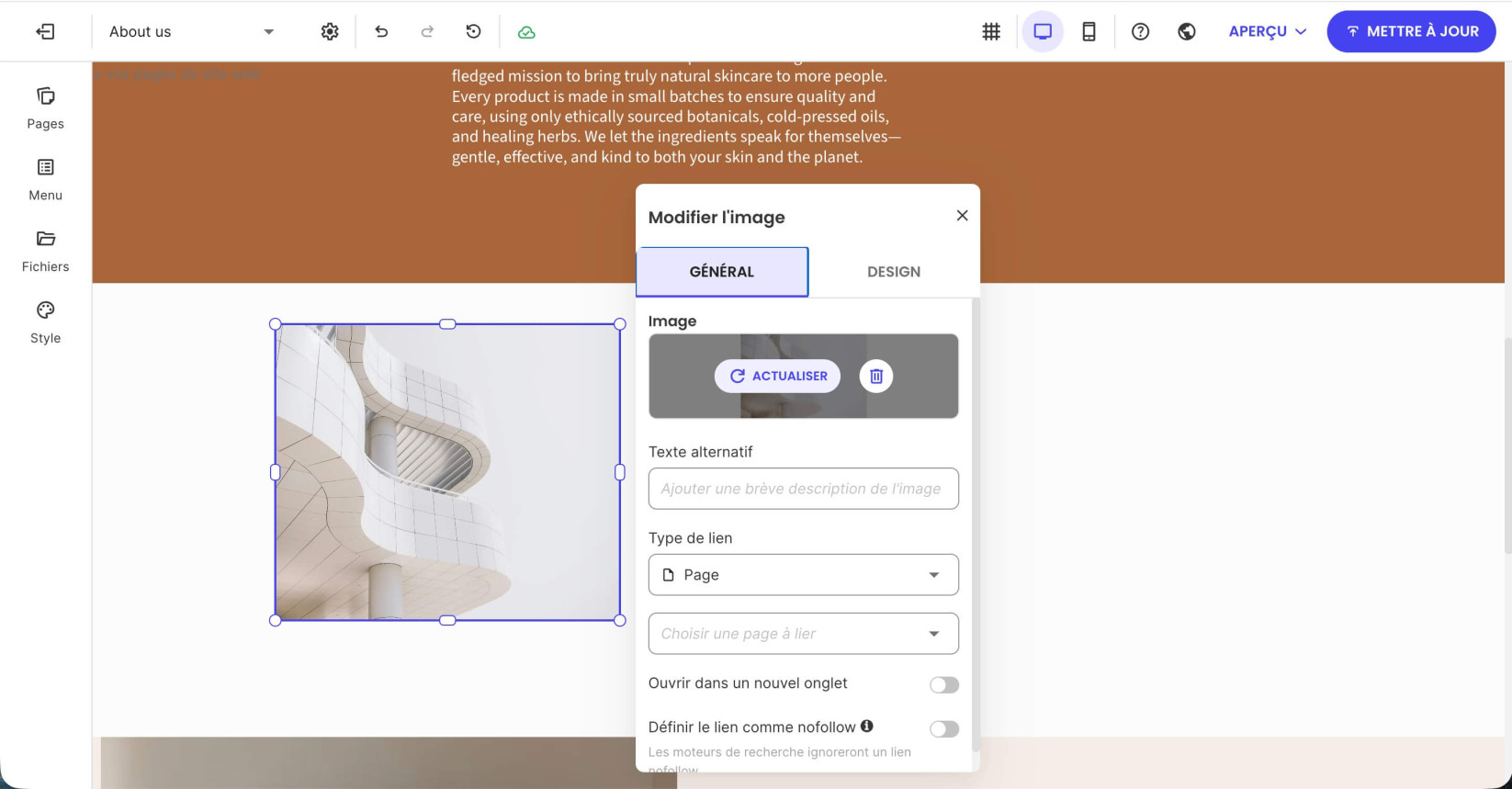Viewport: 1512px width, 789px height.
Task: Switch to mobile preview icon
Action: 1089,31
